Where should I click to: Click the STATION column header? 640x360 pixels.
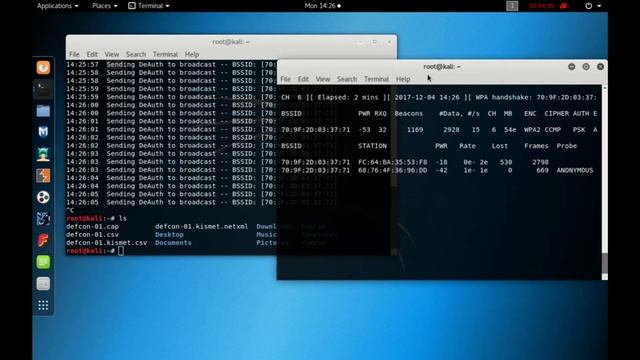372,146
